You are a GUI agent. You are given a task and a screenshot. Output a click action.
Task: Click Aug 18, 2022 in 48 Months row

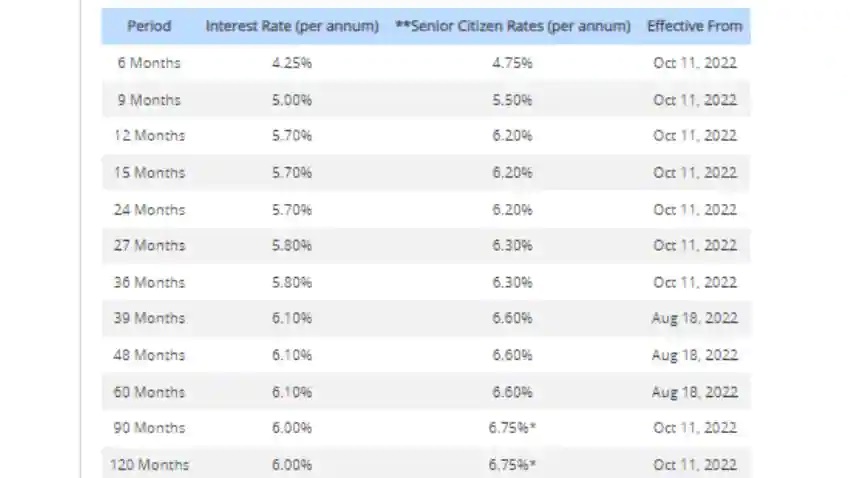tap(694, 354)
